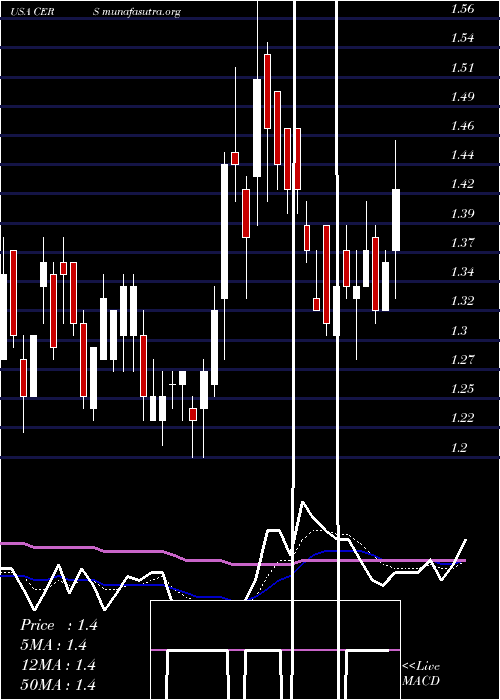Screen dimensions: 500x700
Task: Select the 1.39 price axis label
Action: point(462,213)
